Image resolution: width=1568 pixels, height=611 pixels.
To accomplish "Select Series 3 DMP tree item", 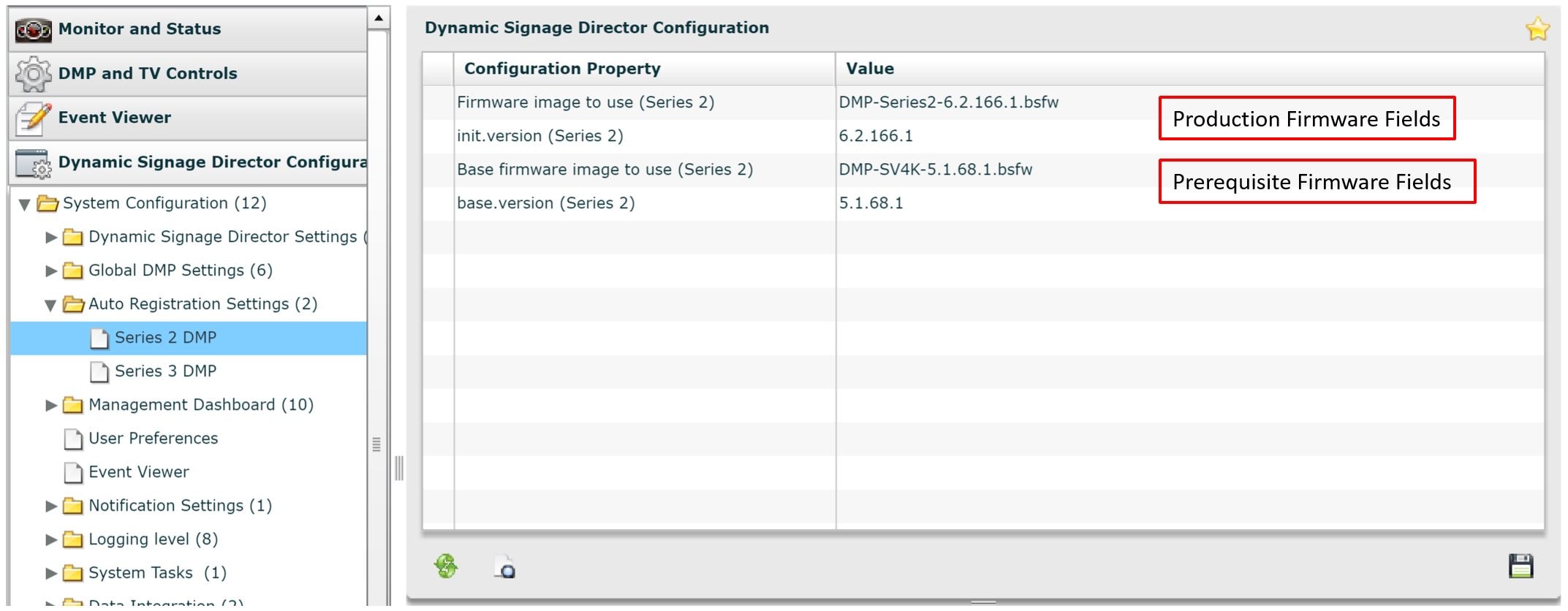I will (165, 371).
